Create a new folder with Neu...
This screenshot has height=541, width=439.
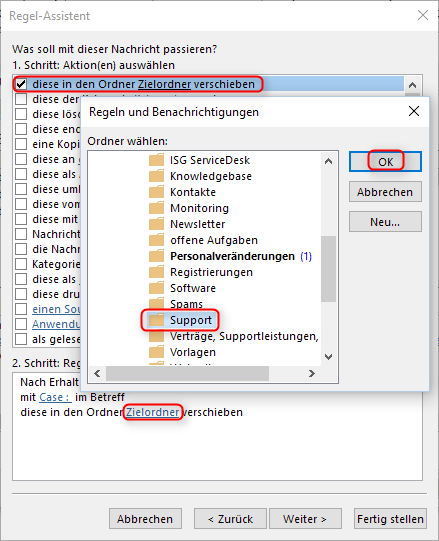385,222
